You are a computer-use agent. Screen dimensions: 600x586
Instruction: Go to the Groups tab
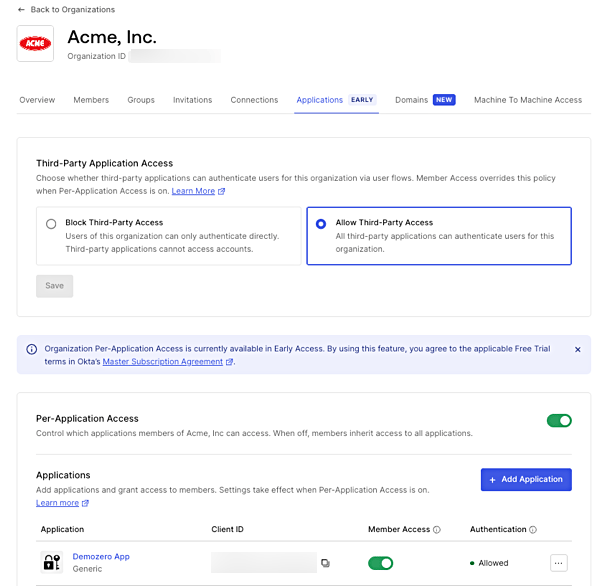point(141,100)
